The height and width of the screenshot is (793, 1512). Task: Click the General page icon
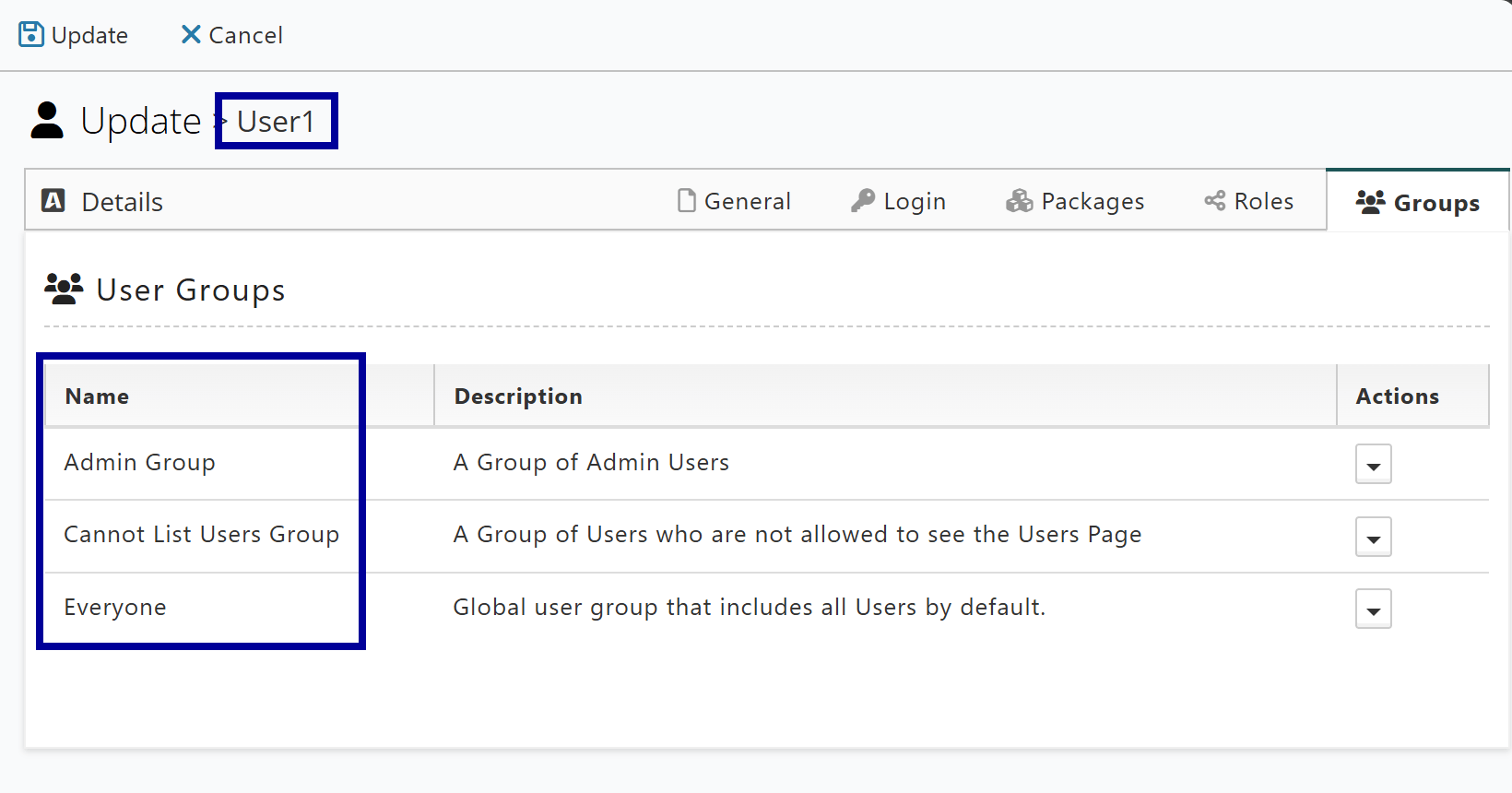click(686, 200)
